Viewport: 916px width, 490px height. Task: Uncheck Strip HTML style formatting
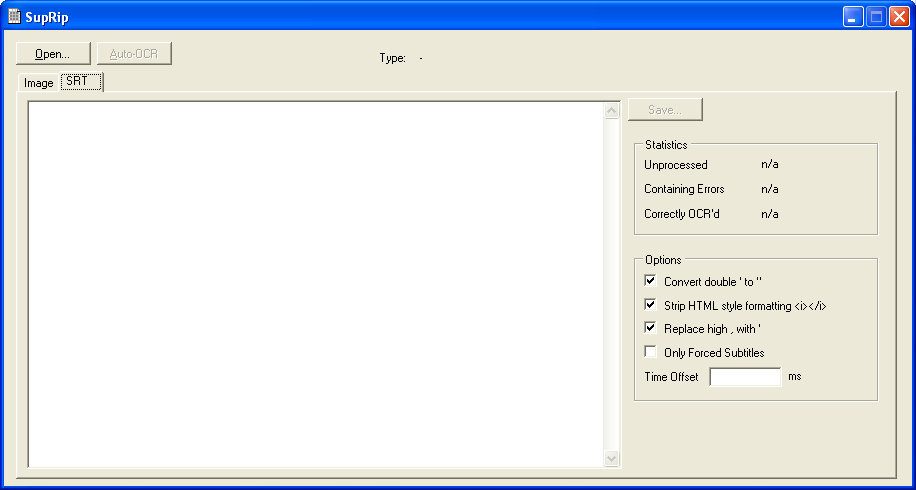click(x=651, y=305)
